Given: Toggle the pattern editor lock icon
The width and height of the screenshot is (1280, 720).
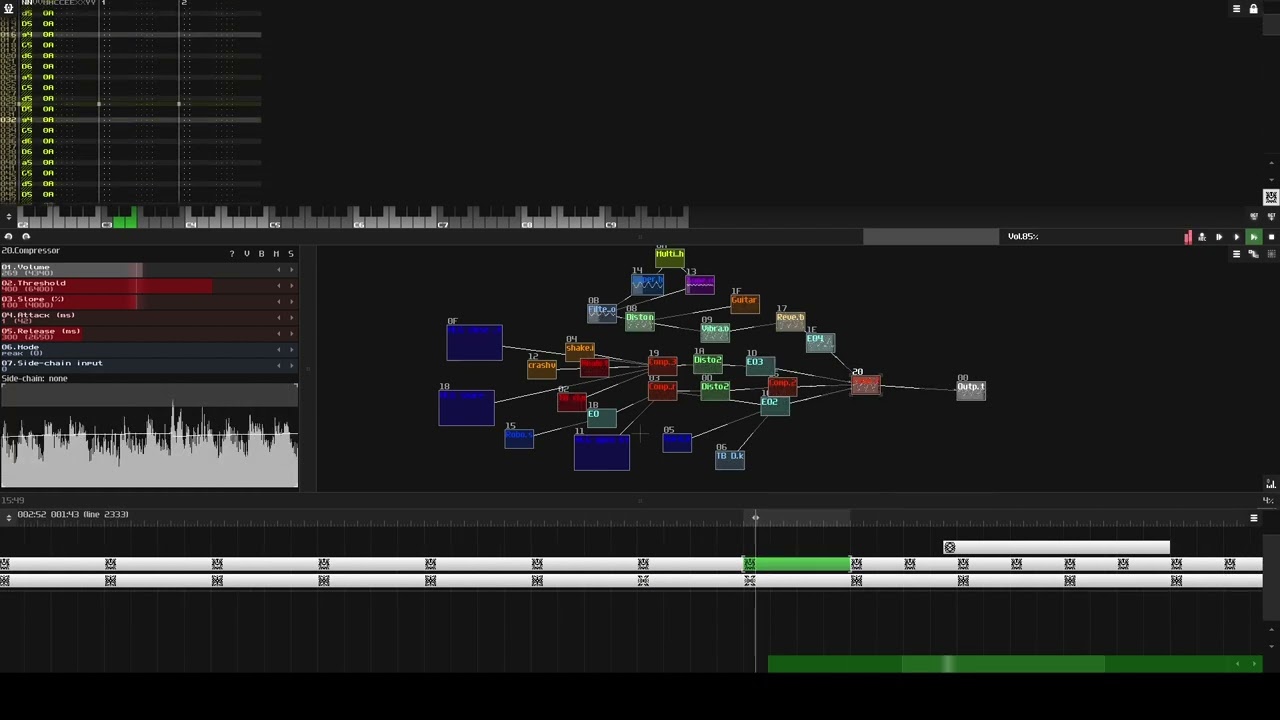Looking at the screenshot, I should (x=1253, y=9).
